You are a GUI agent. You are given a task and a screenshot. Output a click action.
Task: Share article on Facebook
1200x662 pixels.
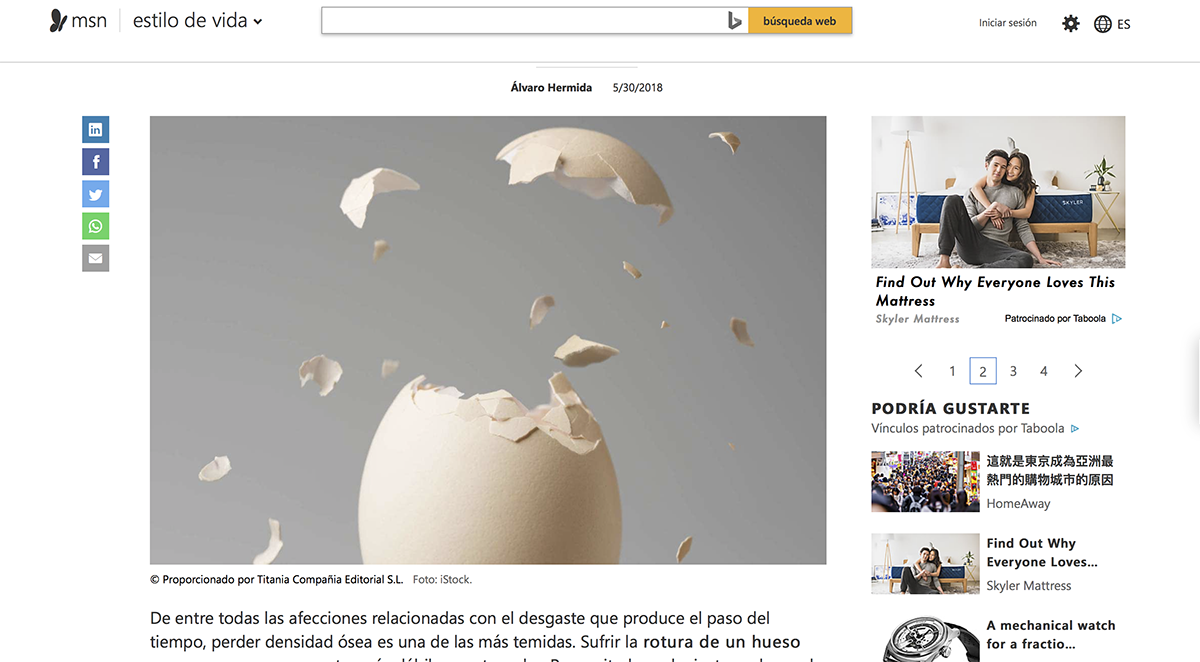[x=95, y=161]
